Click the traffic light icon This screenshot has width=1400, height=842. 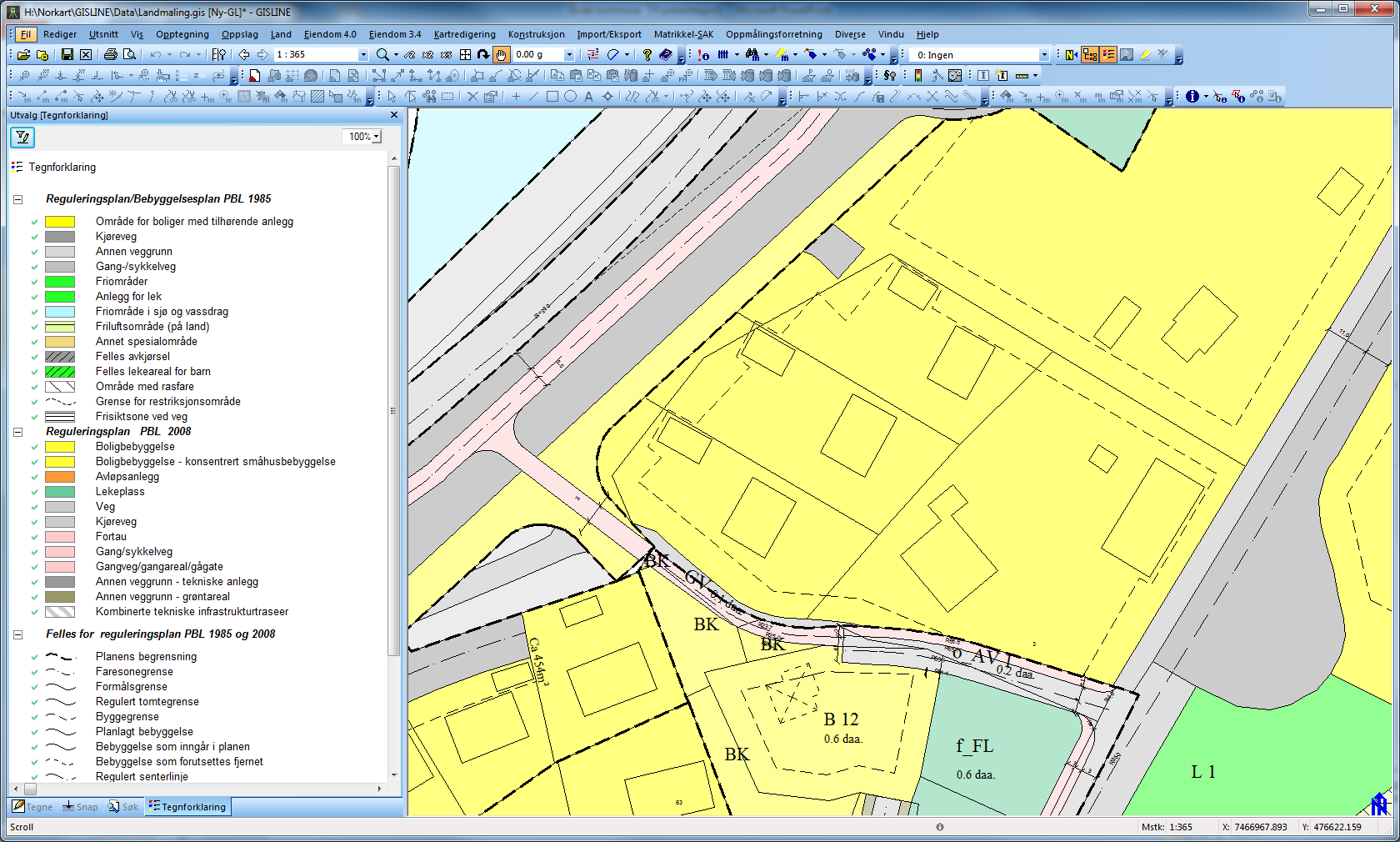pyautogui.click(x=918, y=75)
